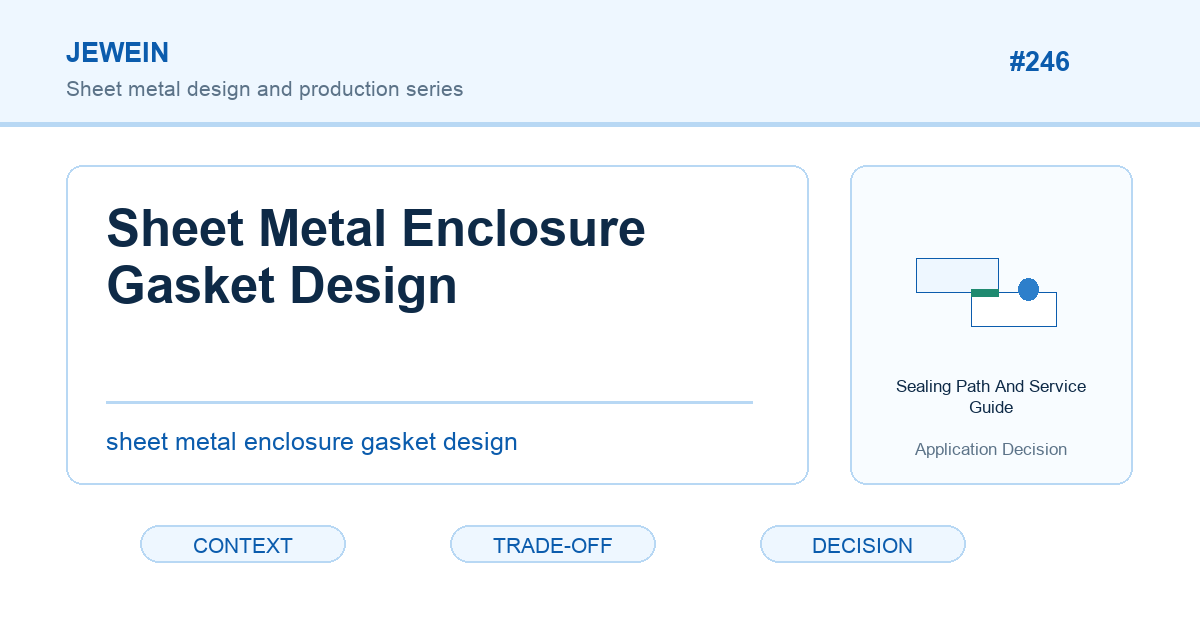Open the CONTEXT pill tag
The width and height of the screenshot is (1200, 628).
[x=243, y=544]
